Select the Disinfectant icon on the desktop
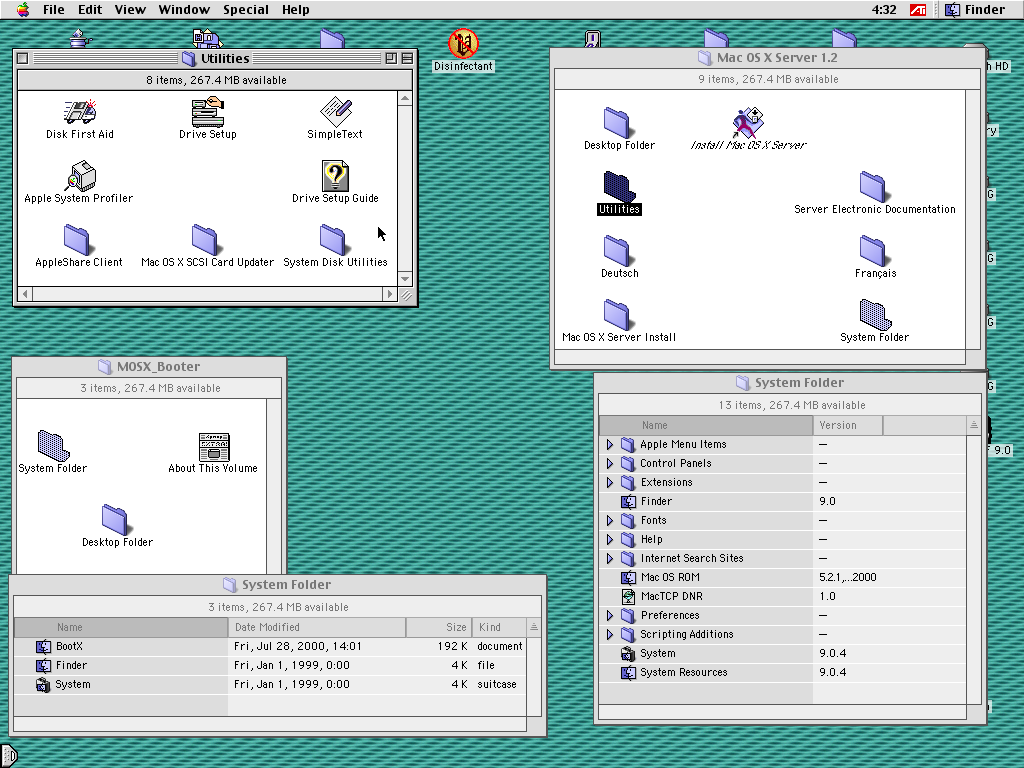The width and height of the screenshot is (1024, 768). tap(463, 44)
